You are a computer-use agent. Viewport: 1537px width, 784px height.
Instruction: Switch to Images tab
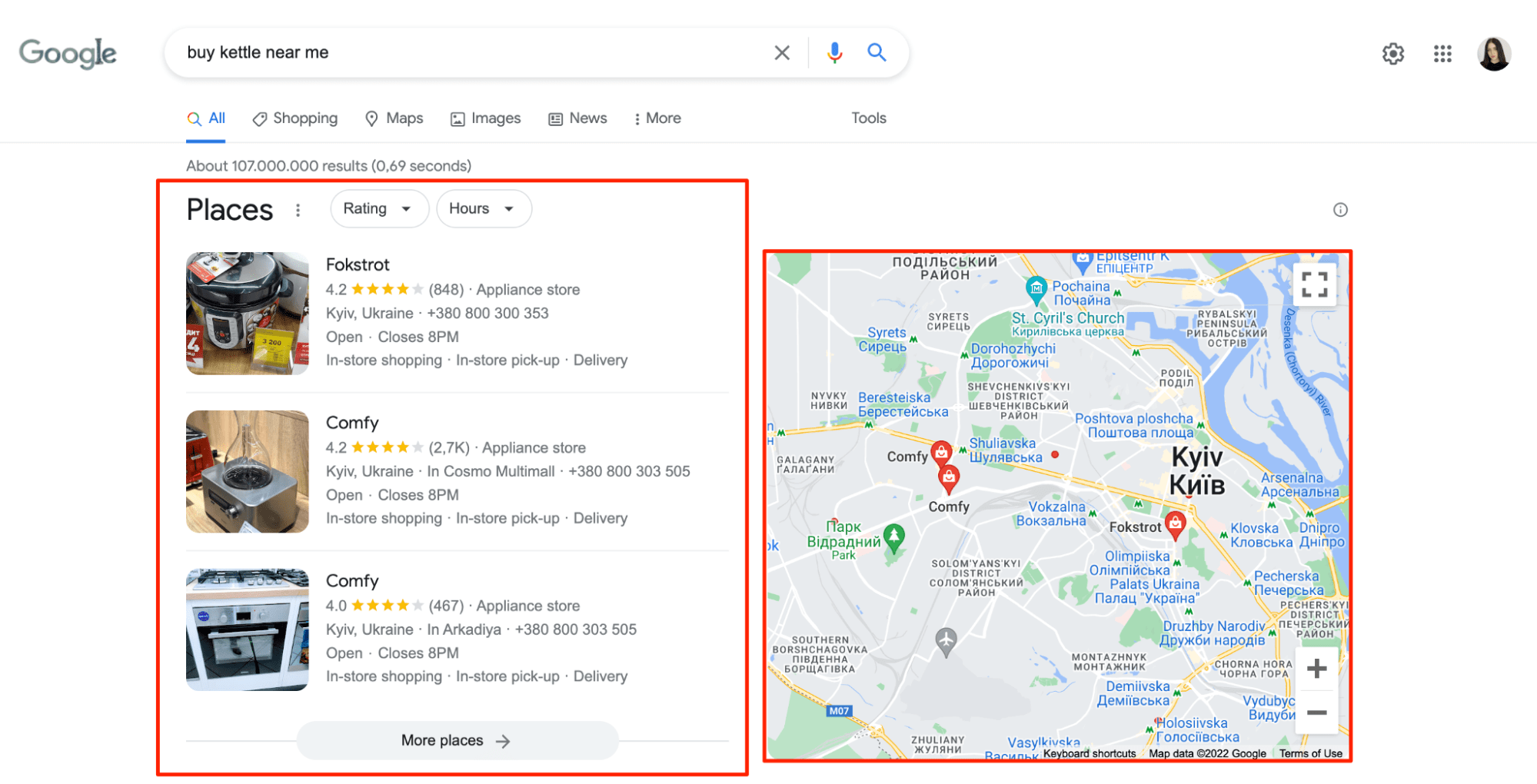click(x=486, y=118)
